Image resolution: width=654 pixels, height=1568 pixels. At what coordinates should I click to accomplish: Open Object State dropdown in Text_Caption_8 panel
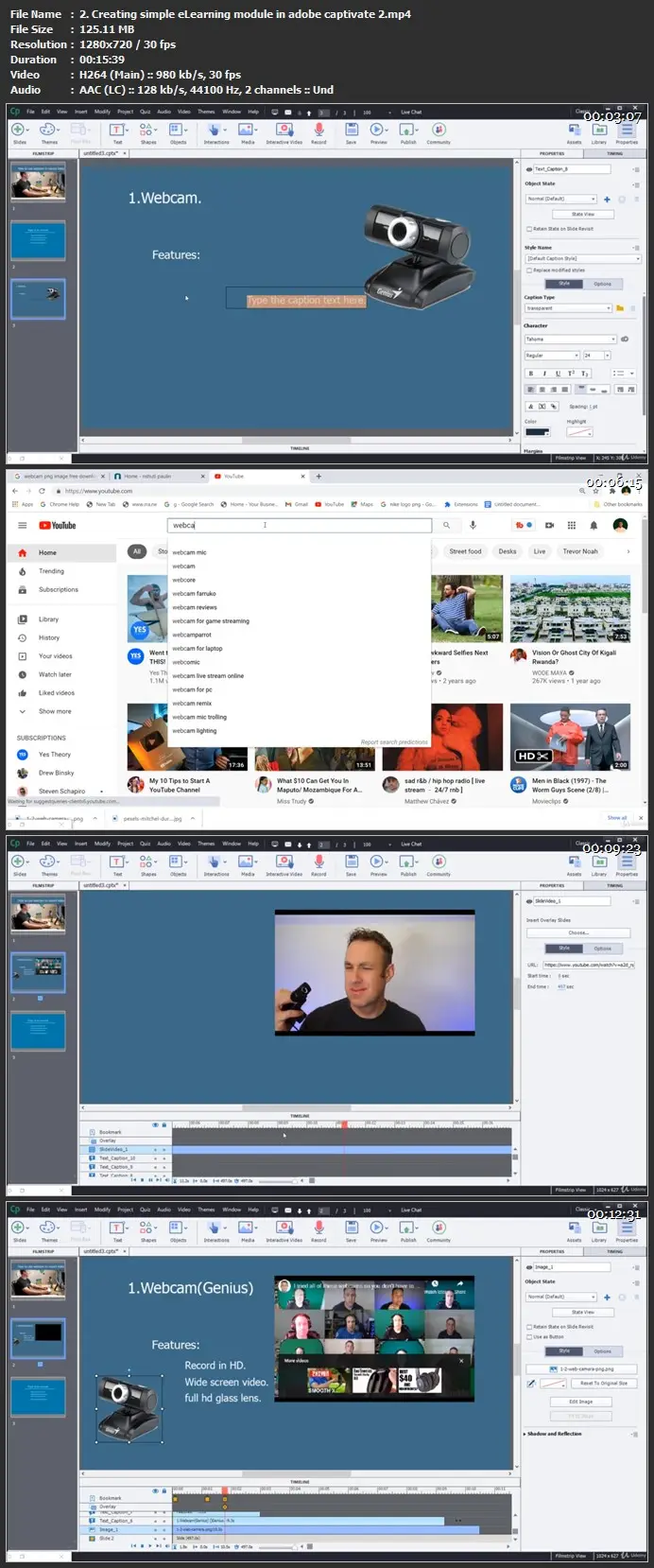560,199
